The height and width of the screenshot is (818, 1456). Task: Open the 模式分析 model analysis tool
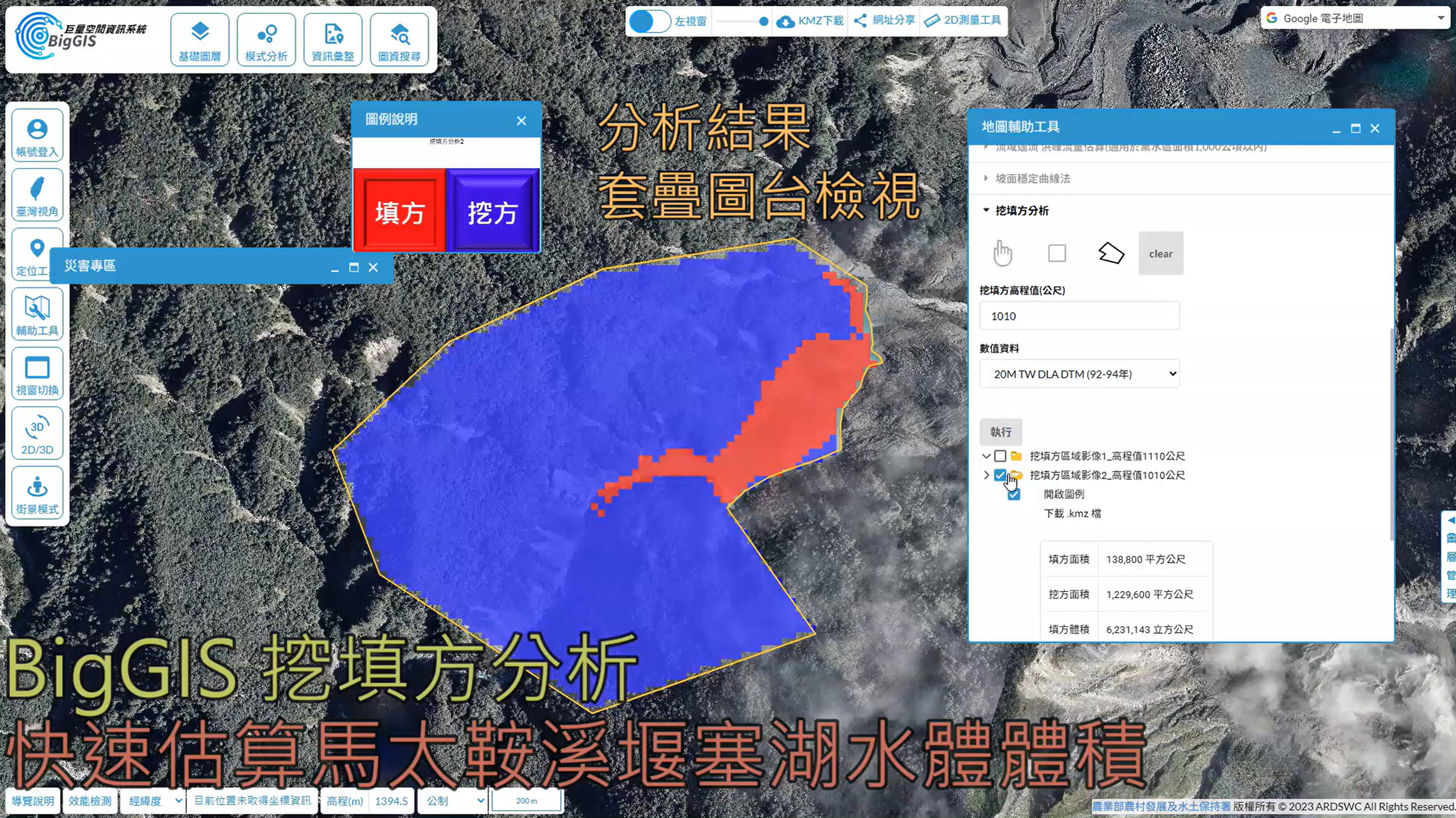[x=266, y=41]
